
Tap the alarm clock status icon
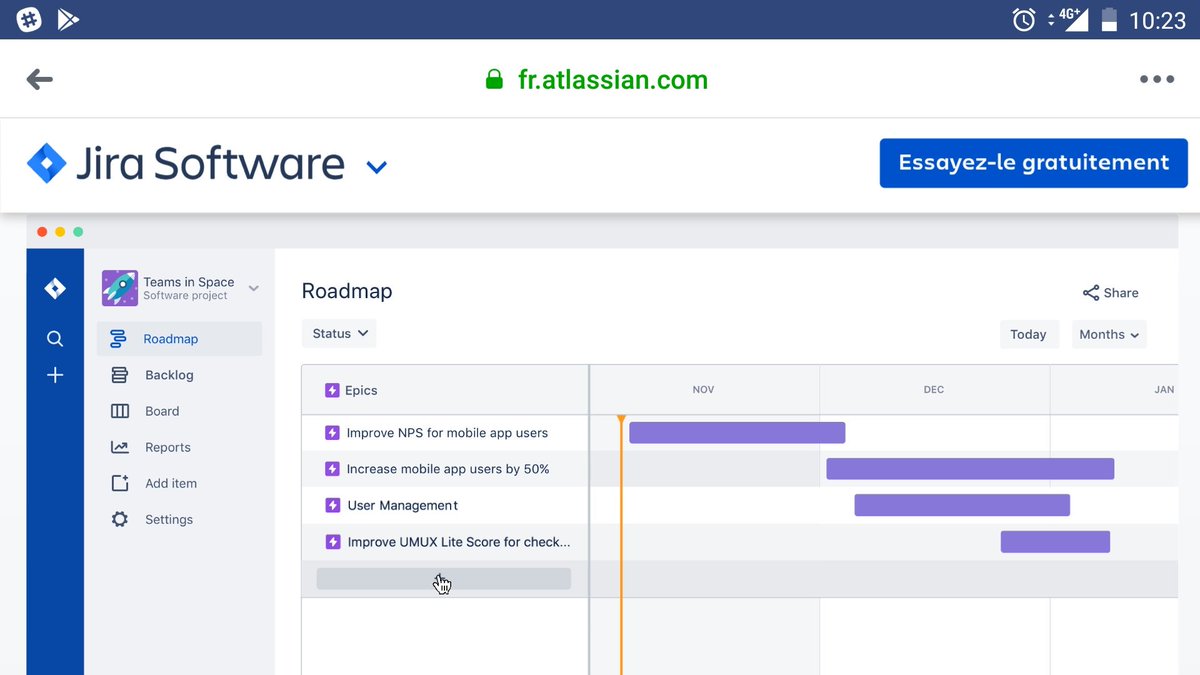coord(1024,19)
